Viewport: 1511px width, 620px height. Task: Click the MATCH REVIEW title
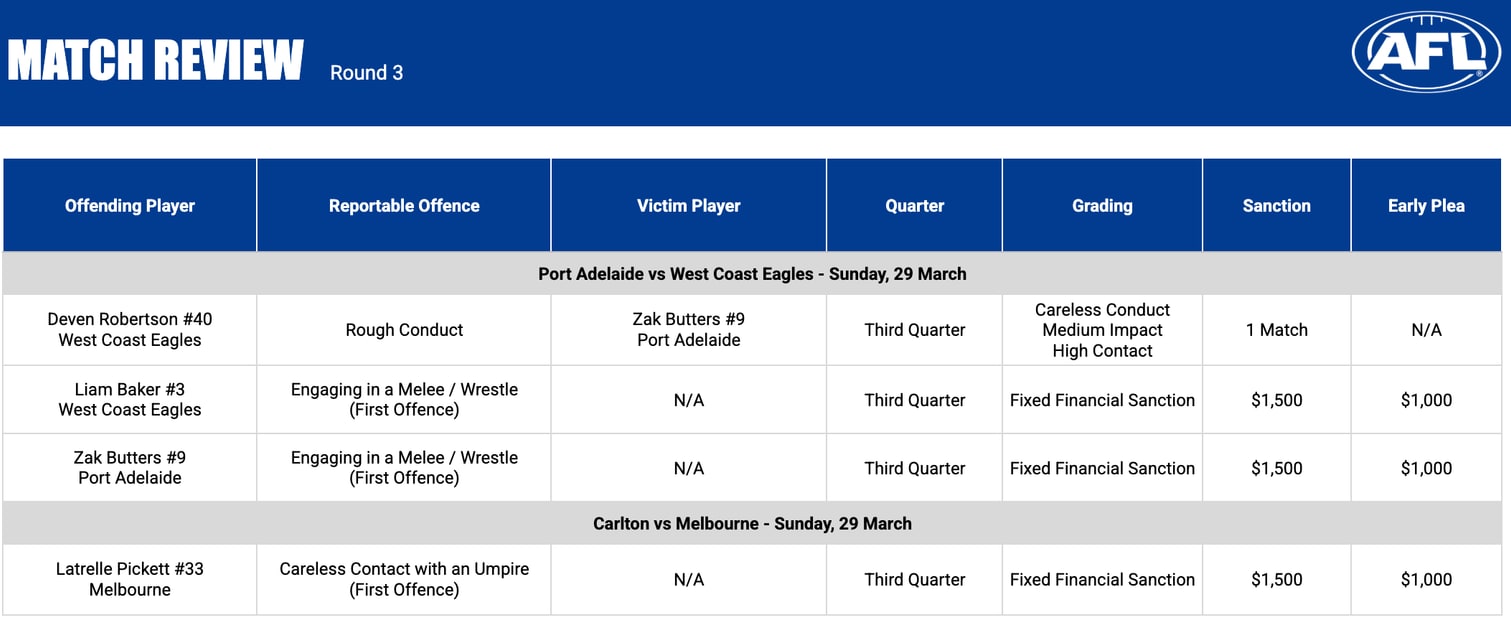click(156, 61)
